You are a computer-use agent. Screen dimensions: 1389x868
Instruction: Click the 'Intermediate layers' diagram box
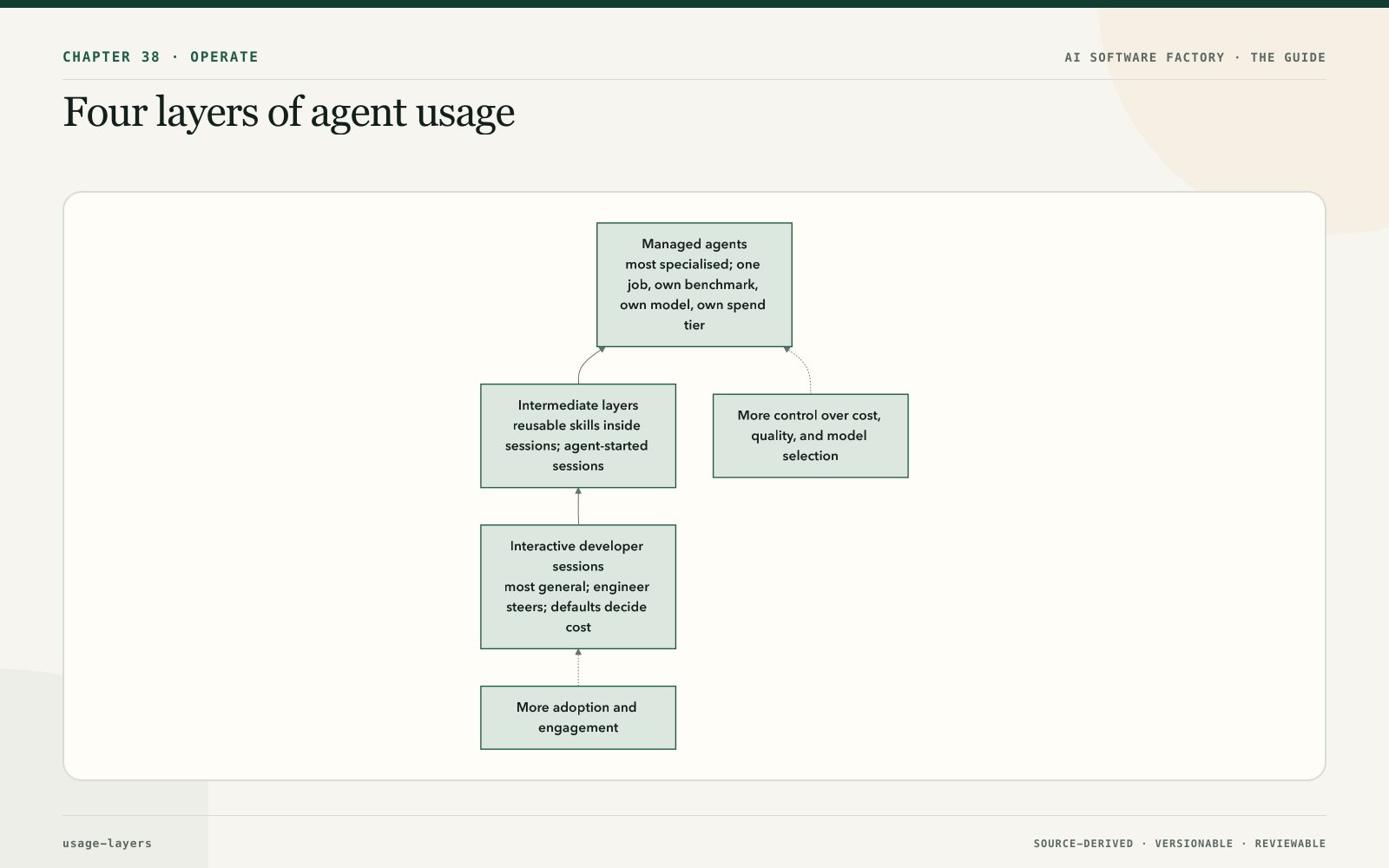coord(578,436)
